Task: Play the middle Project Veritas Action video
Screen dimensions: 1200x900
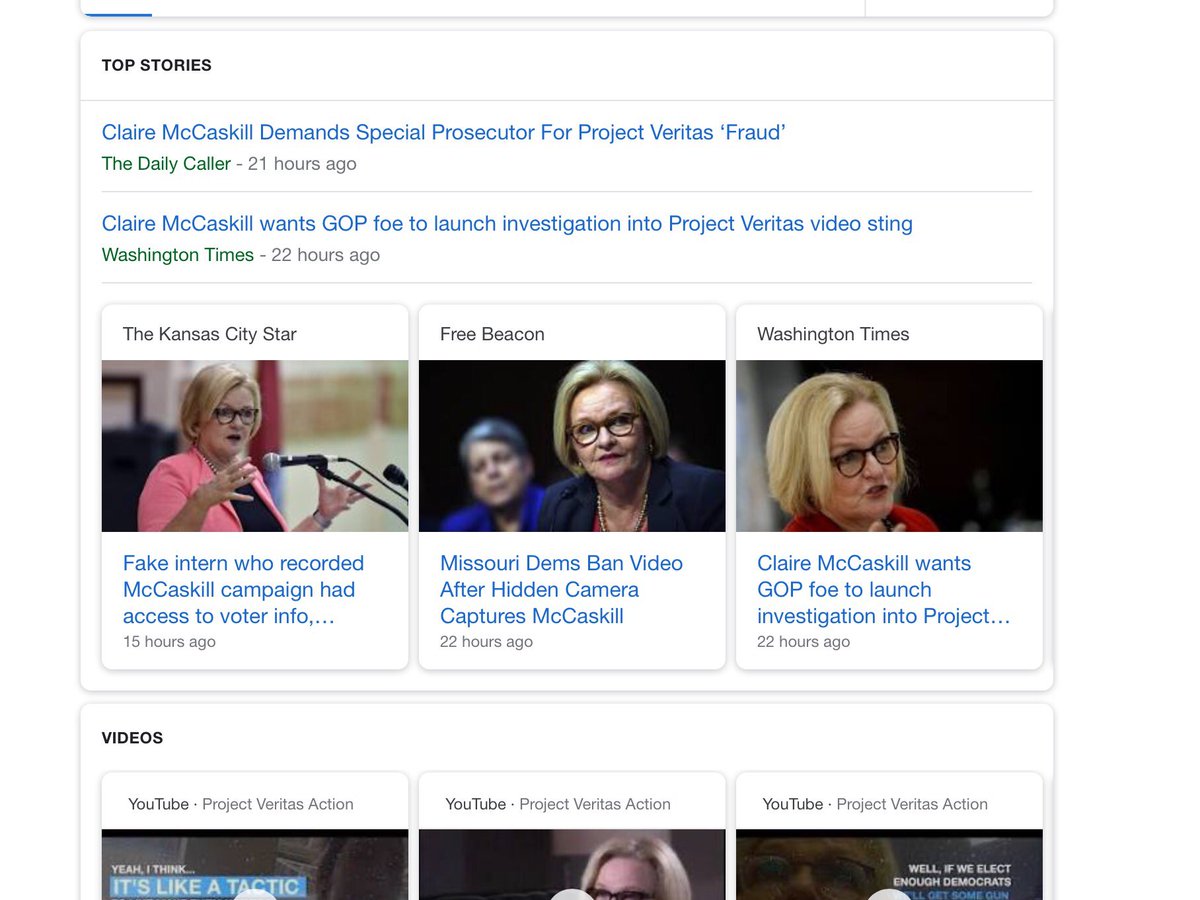Action: 572,865
